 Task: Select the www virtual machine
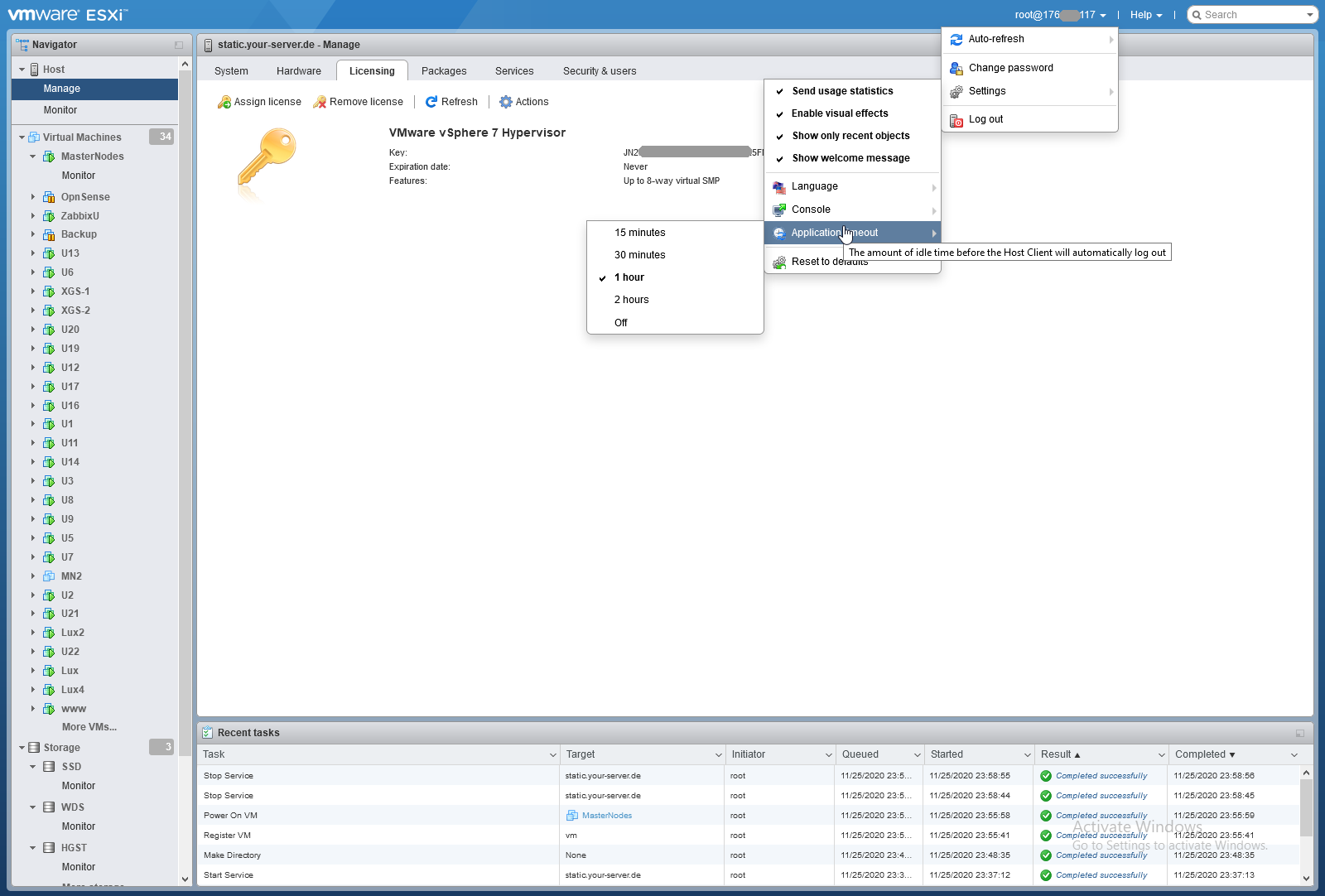coord(74,709)
